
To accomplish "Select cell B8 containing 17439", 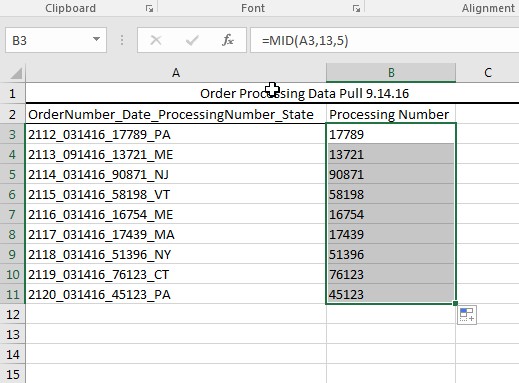I will (x=391, y=234).
